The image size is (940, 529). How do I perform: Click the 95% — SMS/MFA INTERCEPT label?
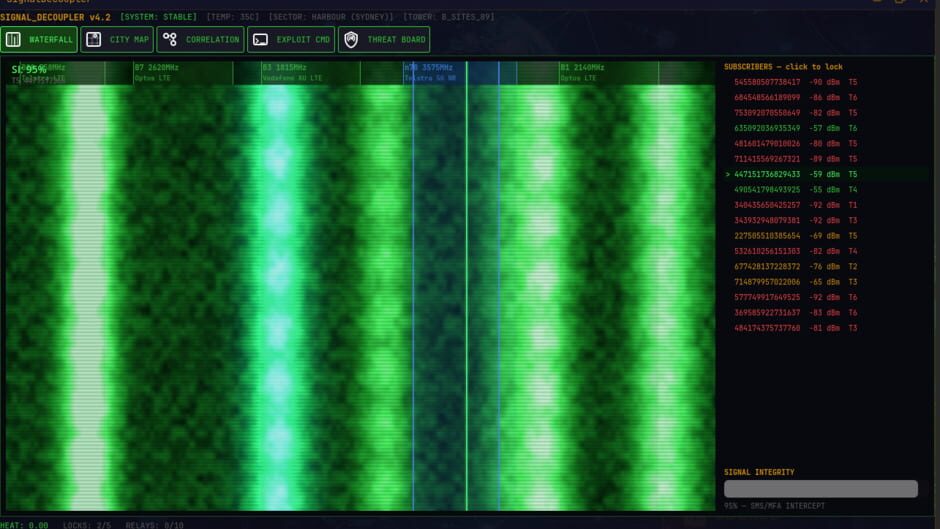coord(775,506)
